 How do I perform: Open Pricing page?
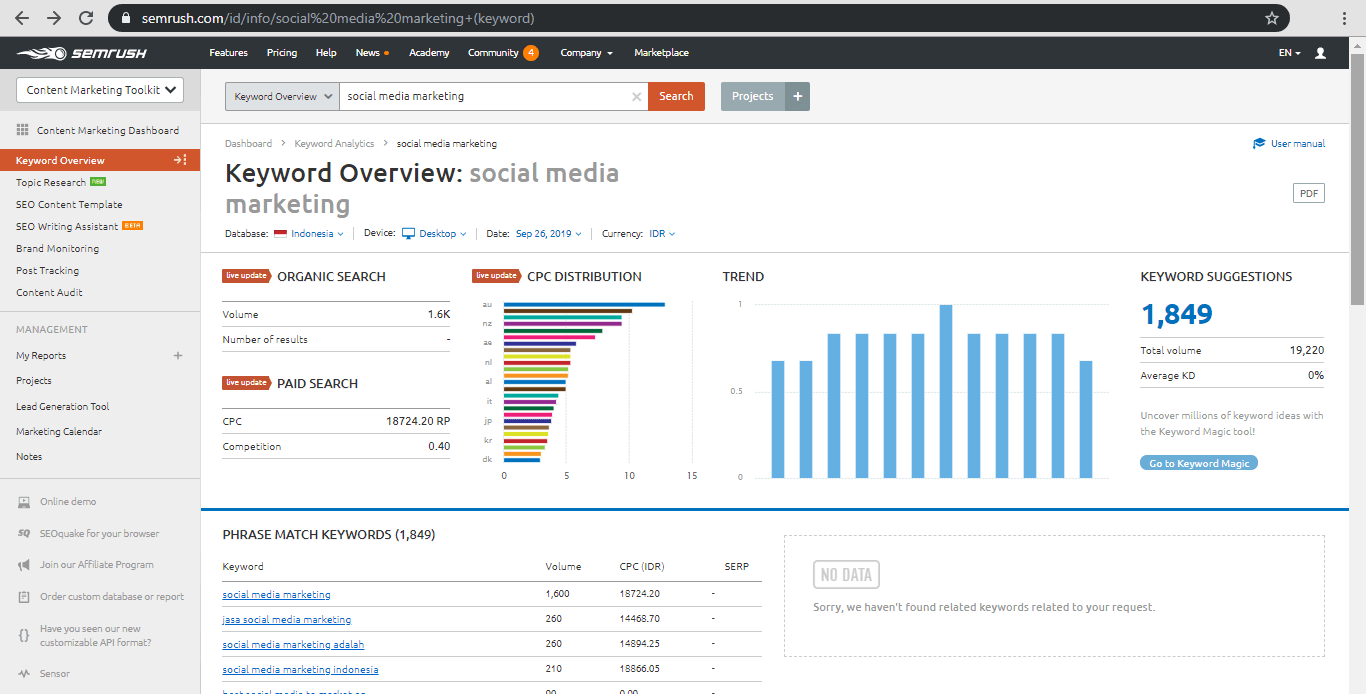pyautogui.click(x=282, y=53)
